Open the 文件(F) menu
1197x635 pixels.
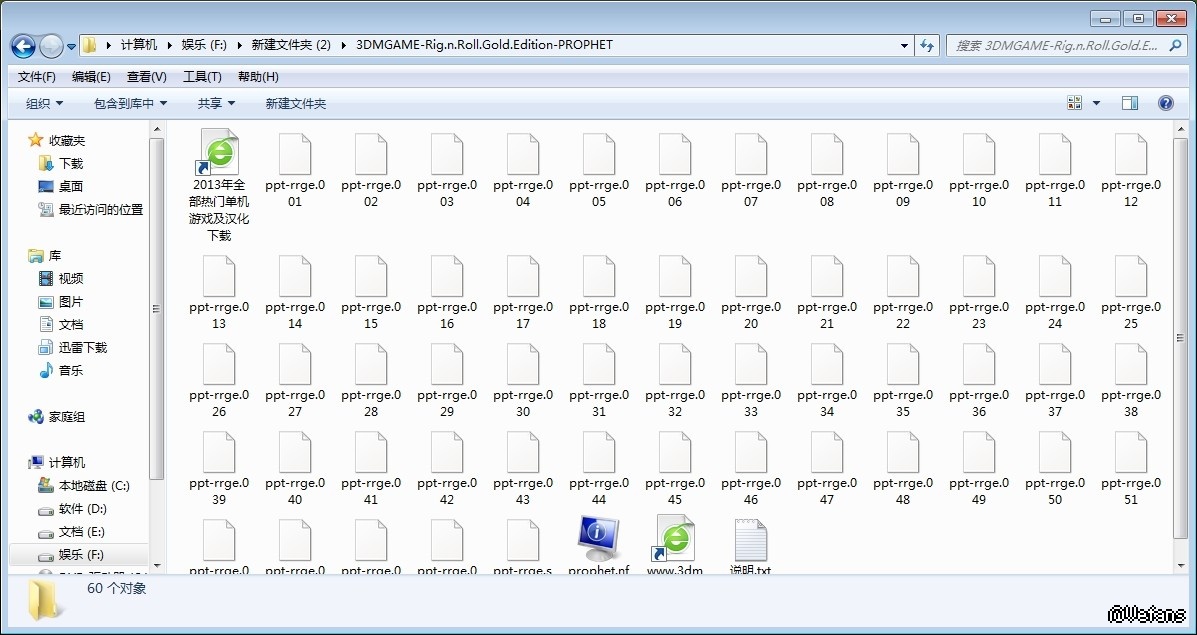(37, 77)
